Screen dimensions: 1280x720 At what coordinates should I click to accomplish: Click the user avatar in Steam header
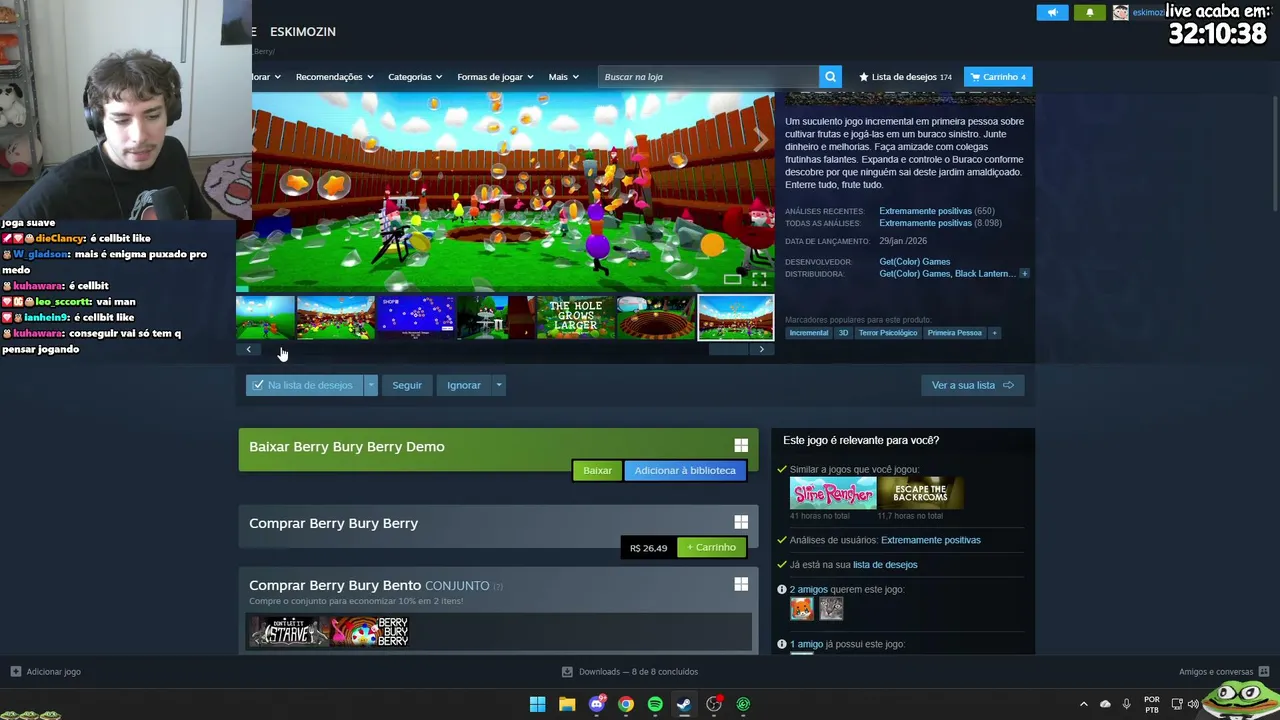(x=1120, y=12)
